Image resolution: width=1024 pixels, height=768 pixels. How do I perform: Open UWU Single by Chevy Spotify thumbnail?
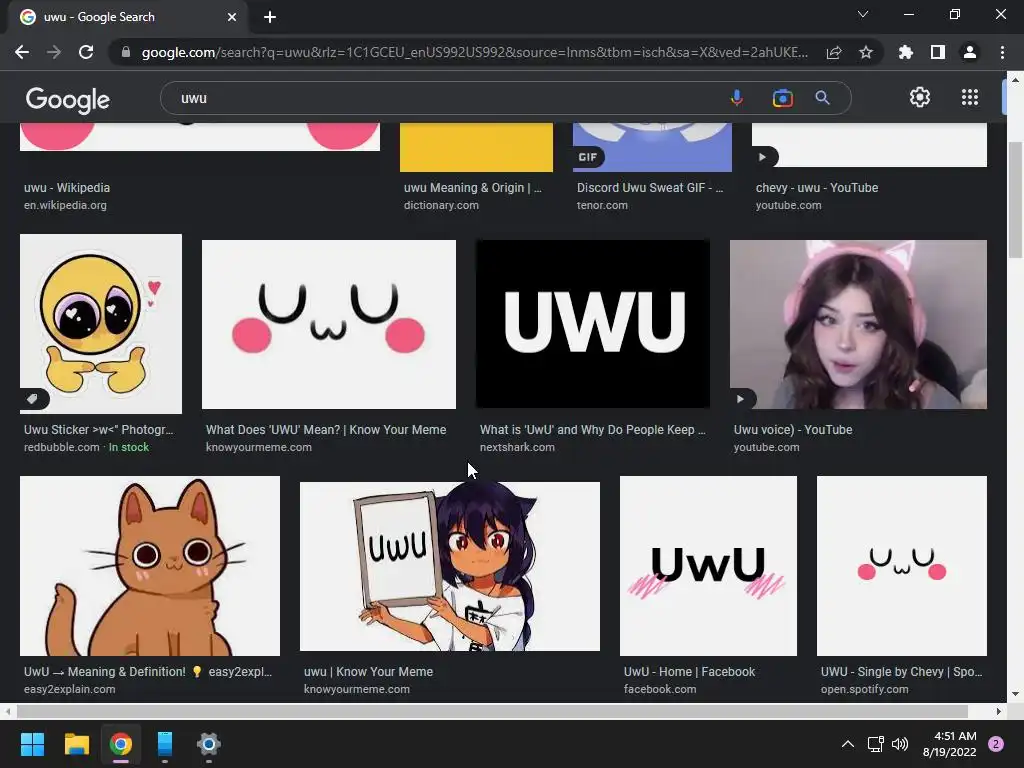pos(901,566)
